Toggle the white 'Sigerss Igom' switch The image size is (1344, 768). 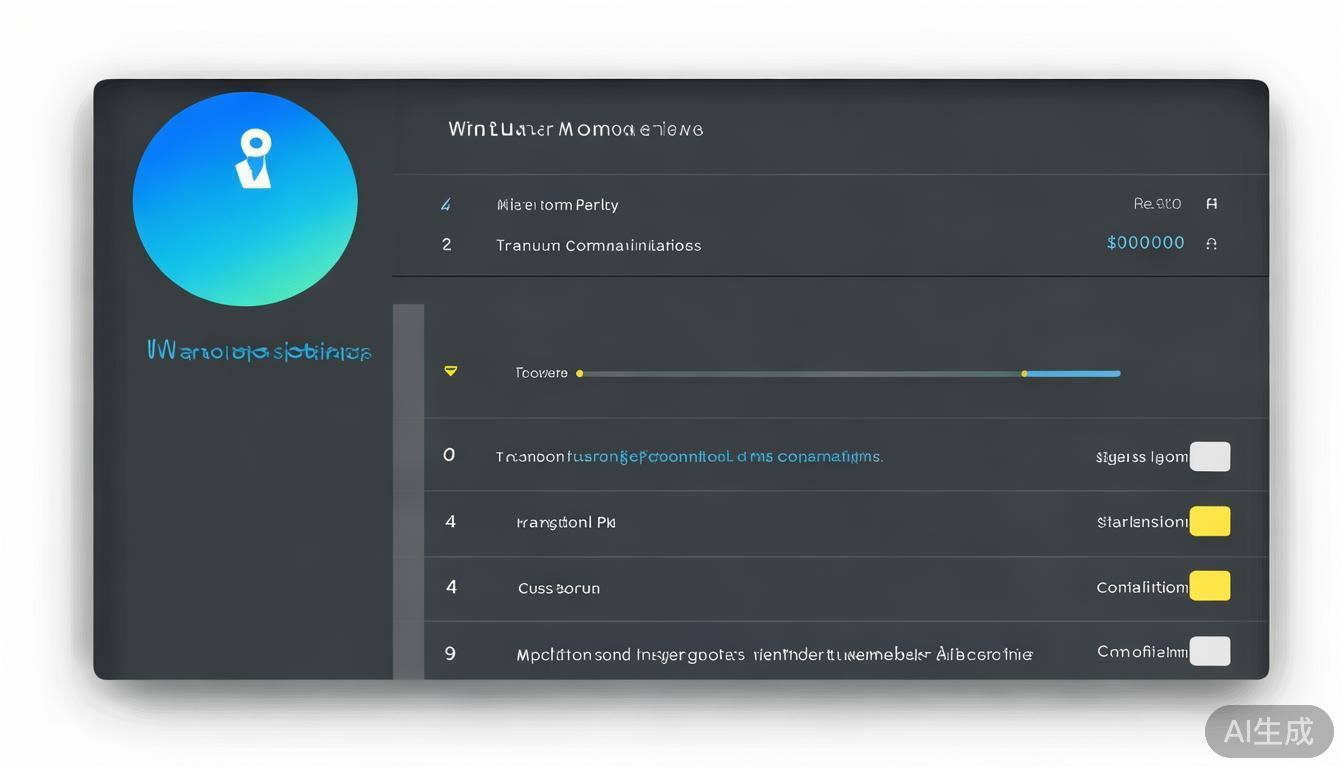[1209, 457]
